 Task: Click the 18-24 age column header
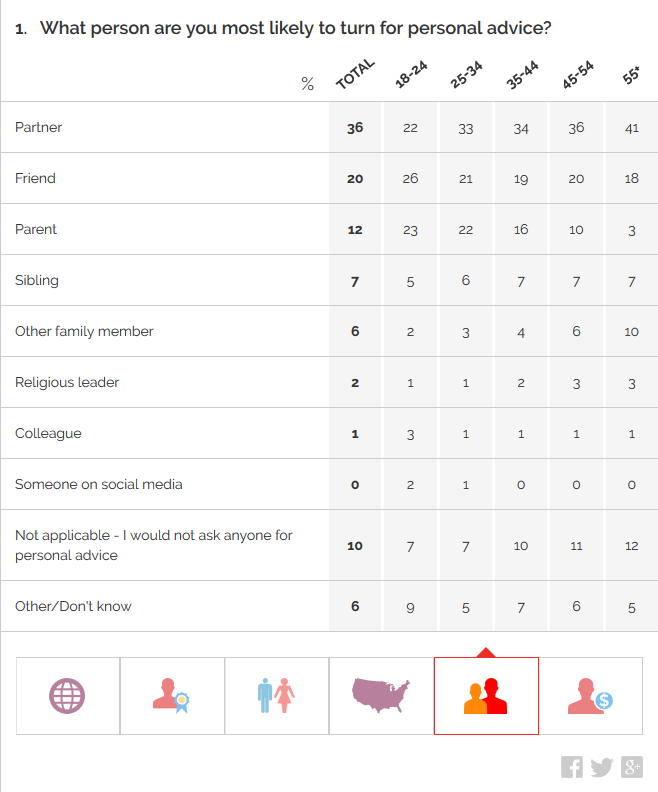coord(410,76)
